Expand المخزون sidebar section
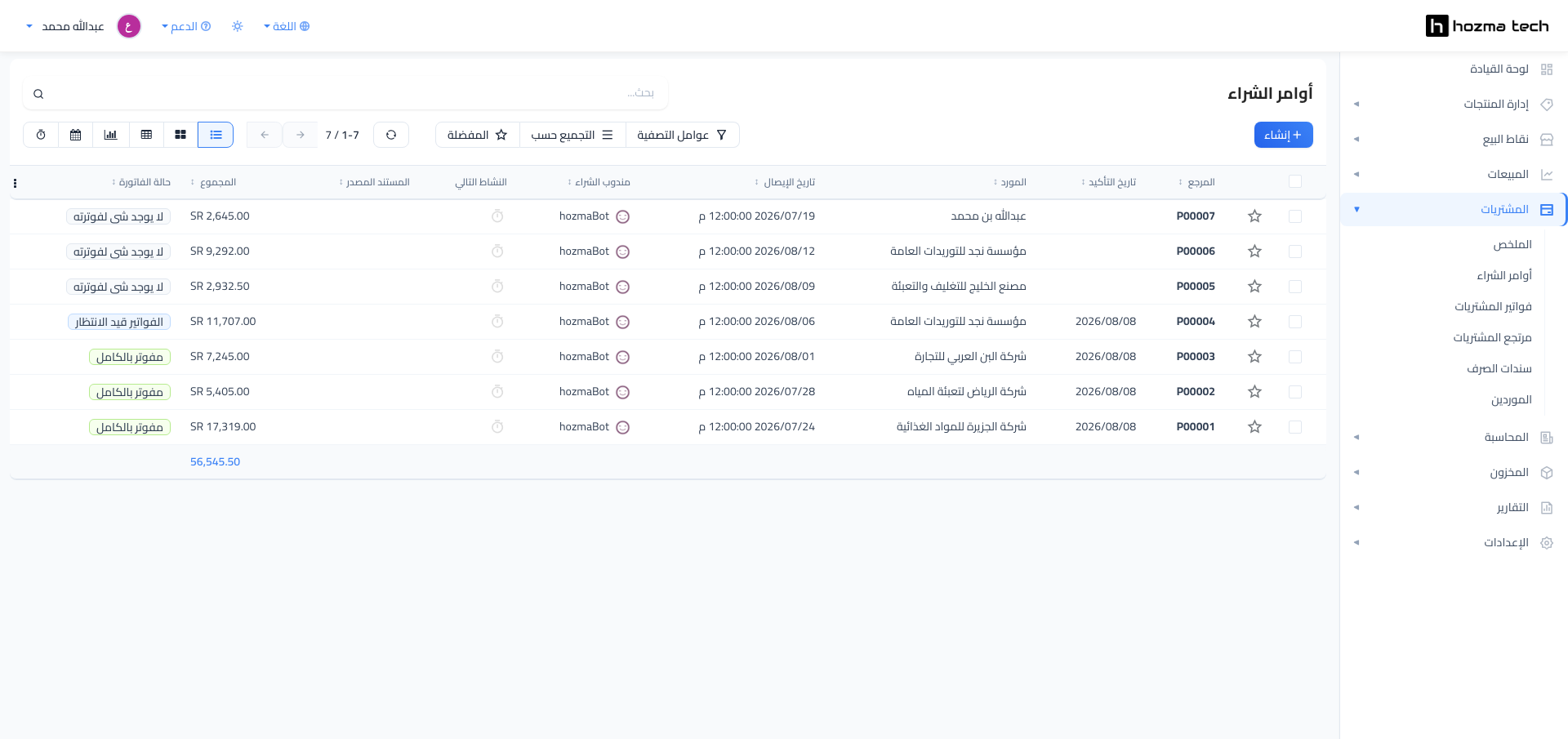The height and width of the screenshot is (739, 1568). (1454, 472)
